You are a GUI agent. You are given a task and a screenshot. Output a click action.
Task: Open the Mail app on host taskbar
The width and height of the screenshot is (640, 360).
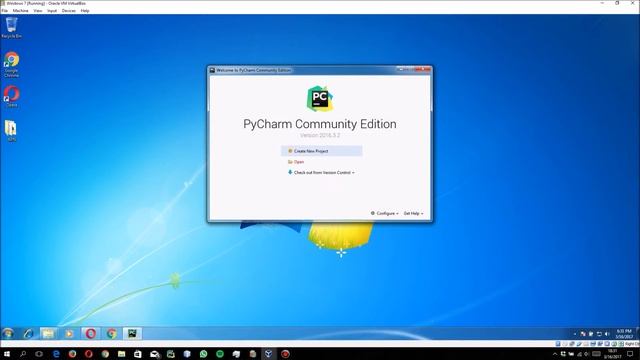[x=155, y=354]
